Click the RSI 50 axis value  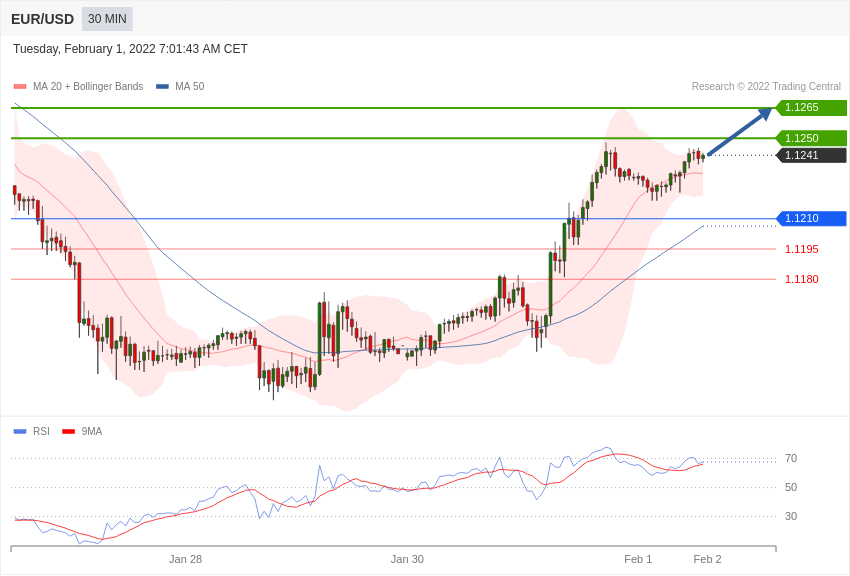[x=791, y=487]
